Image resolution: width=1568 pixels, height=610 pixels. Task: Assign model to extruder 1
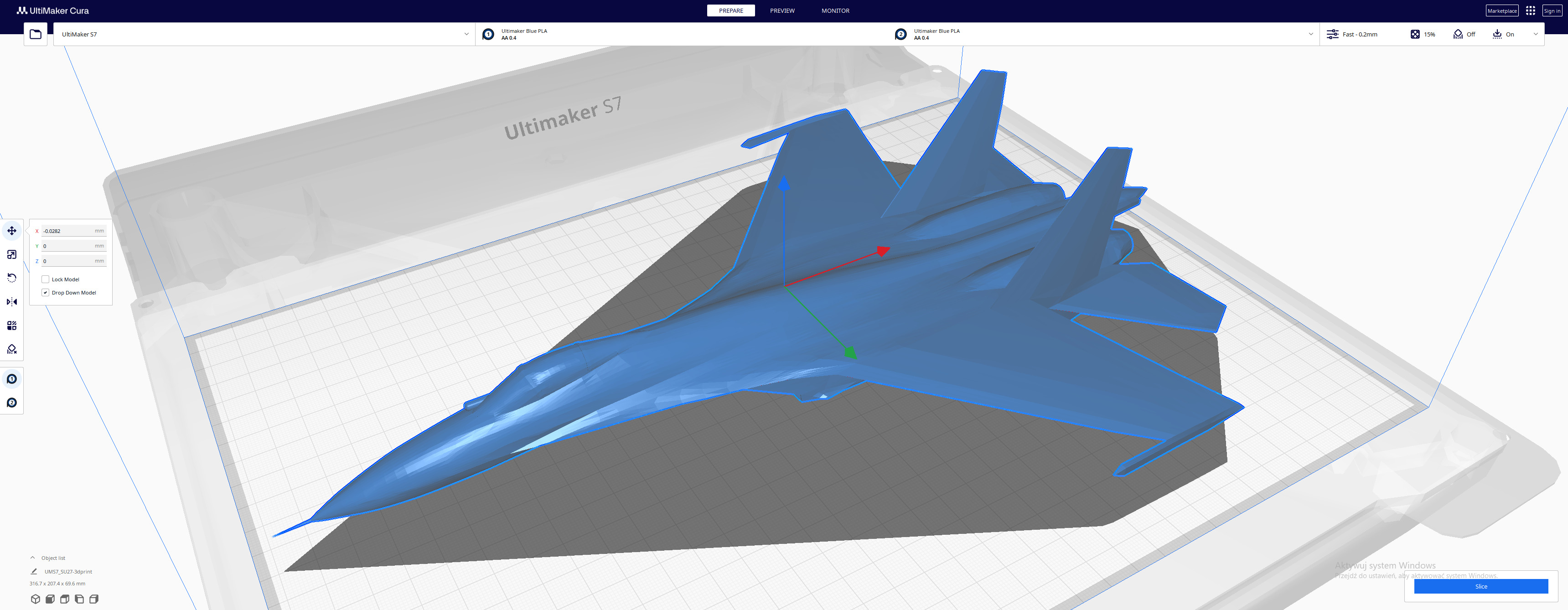pos(11,379)
